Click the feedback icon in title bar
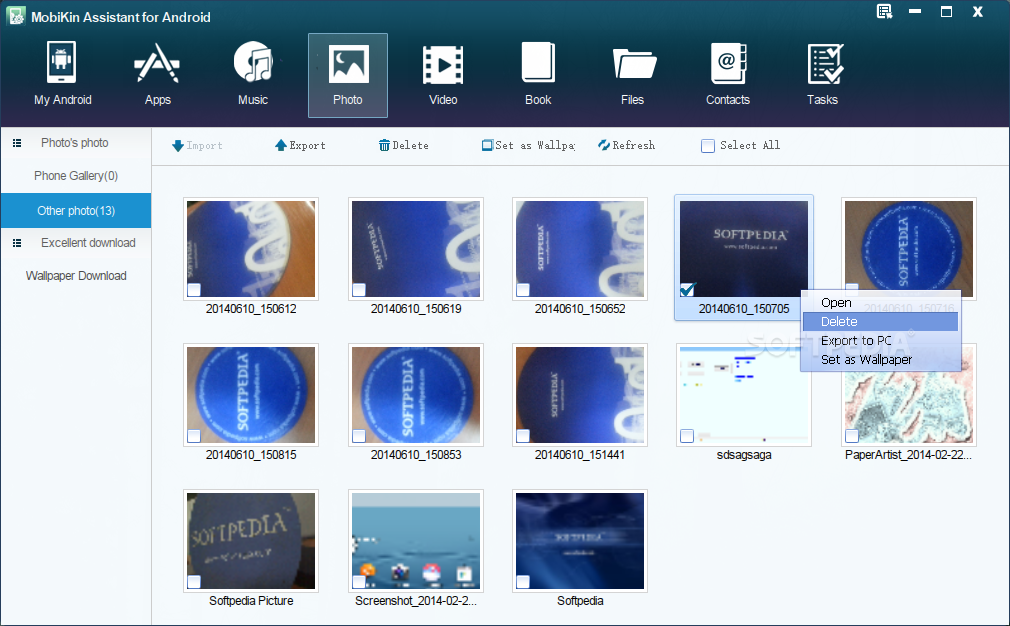The image size is (1010, 626). (x=884, y=12)
